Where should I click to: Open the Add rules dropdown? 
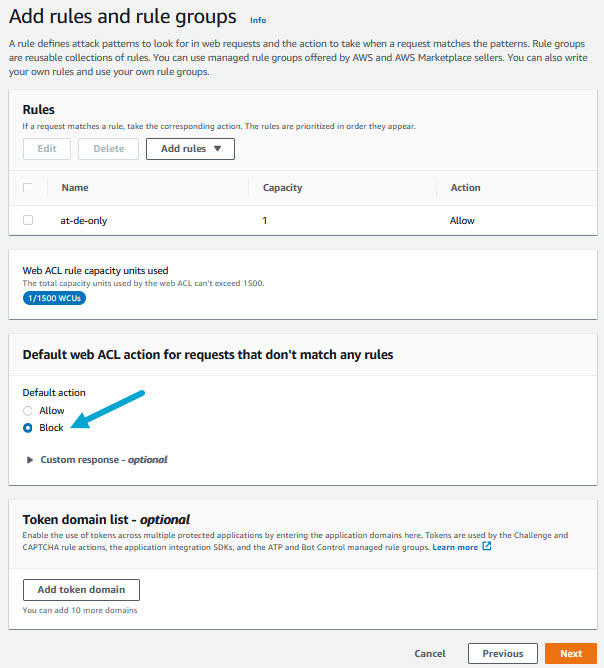click(x=190, y=149)
